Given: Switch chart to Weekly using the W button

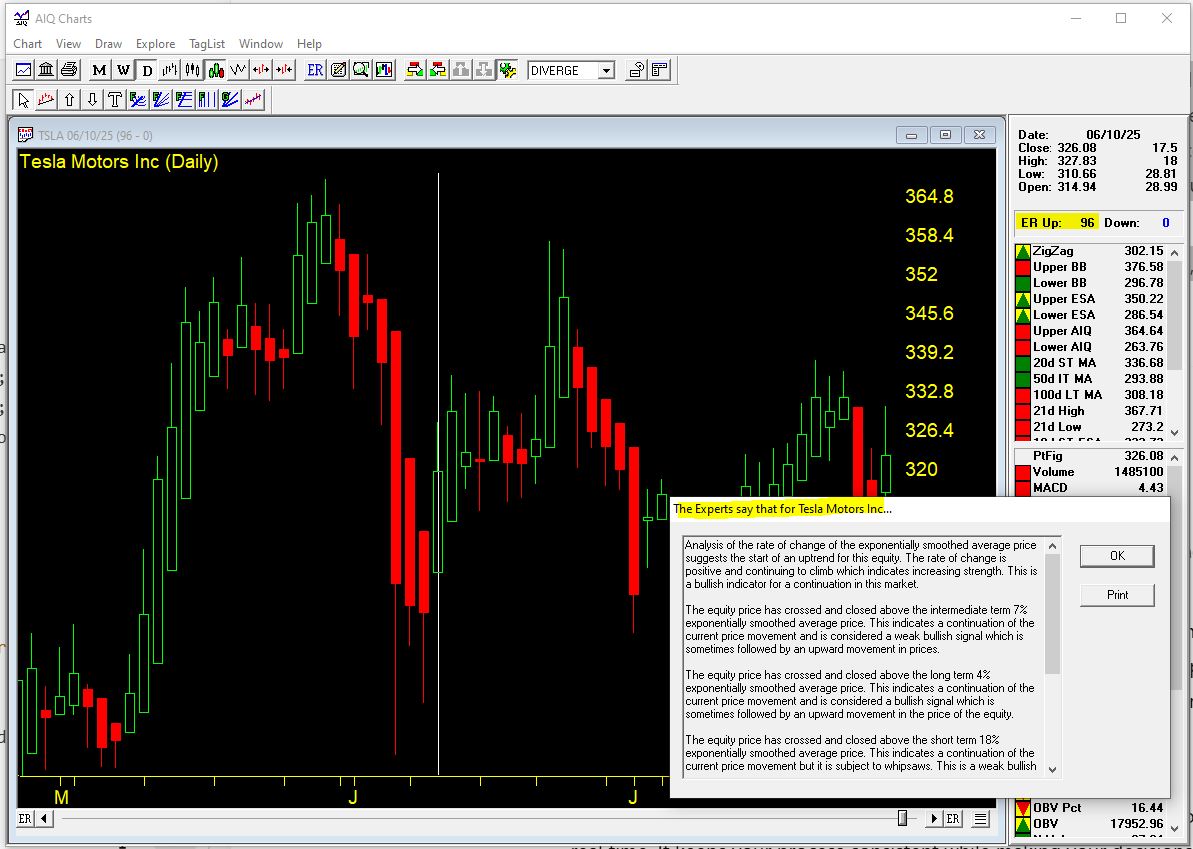Looking at the screenshot, I should pos(122,69).
